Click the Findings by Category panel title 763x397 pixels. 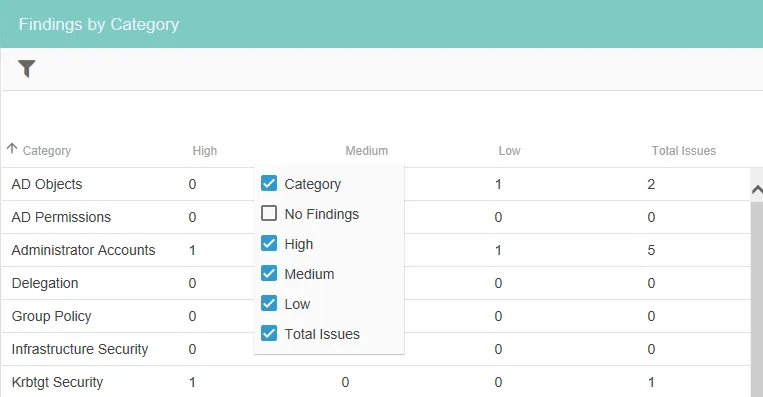tap(99, 24)
